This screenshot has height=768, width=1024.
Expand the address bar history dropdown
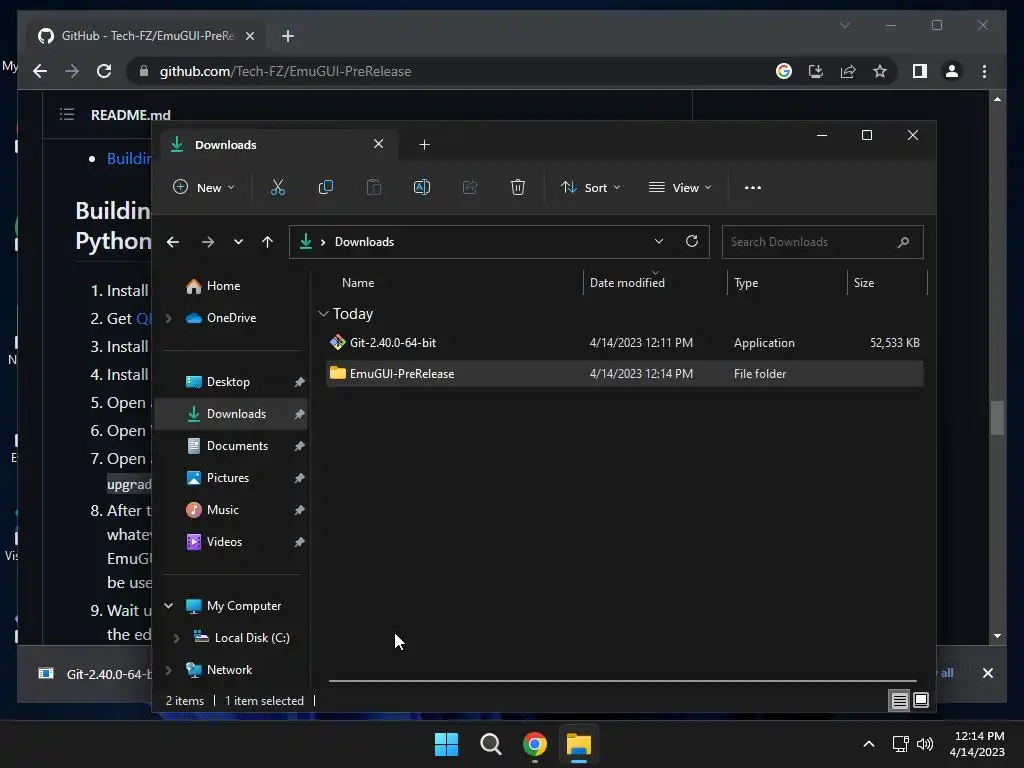658,242
